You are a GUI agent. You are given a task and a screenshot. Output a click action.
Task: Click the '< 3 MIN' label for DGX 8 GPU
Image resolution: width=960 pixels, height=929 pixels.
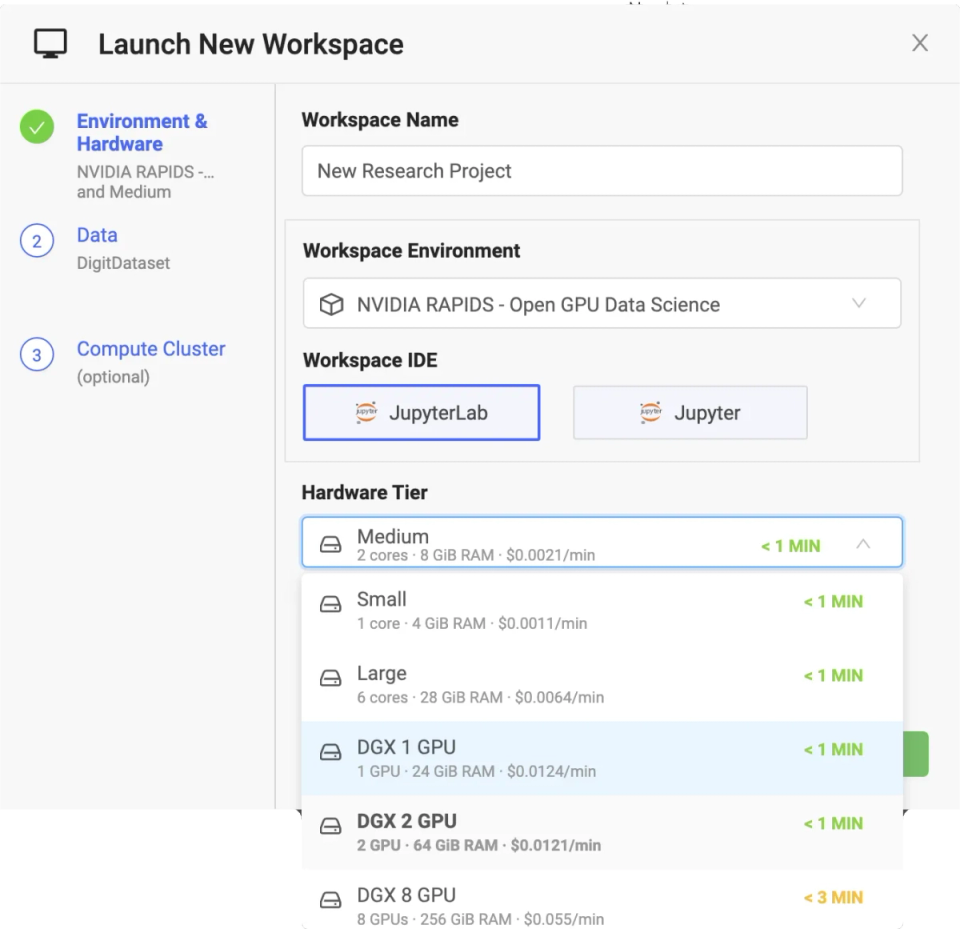tap(833, 898)
